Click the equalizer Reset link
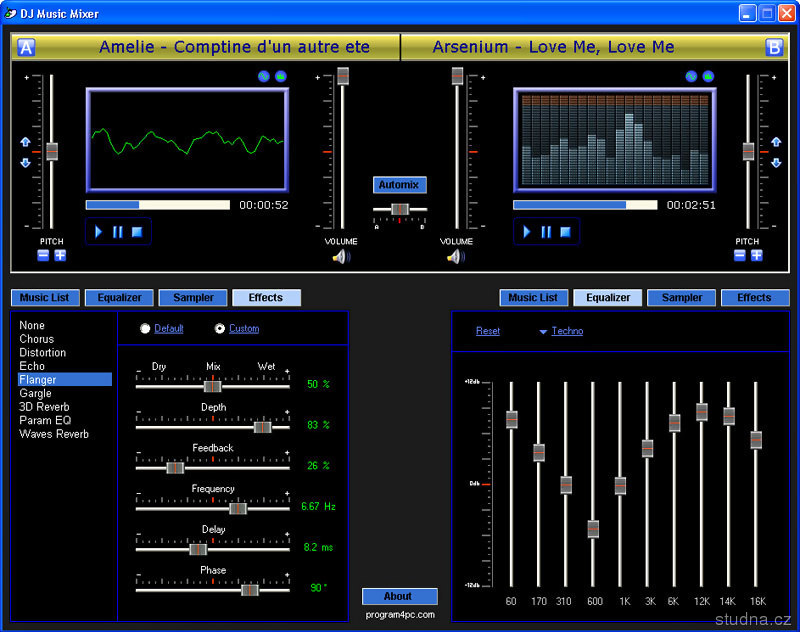This screenshot has height=632, width=800. (488, 331)
